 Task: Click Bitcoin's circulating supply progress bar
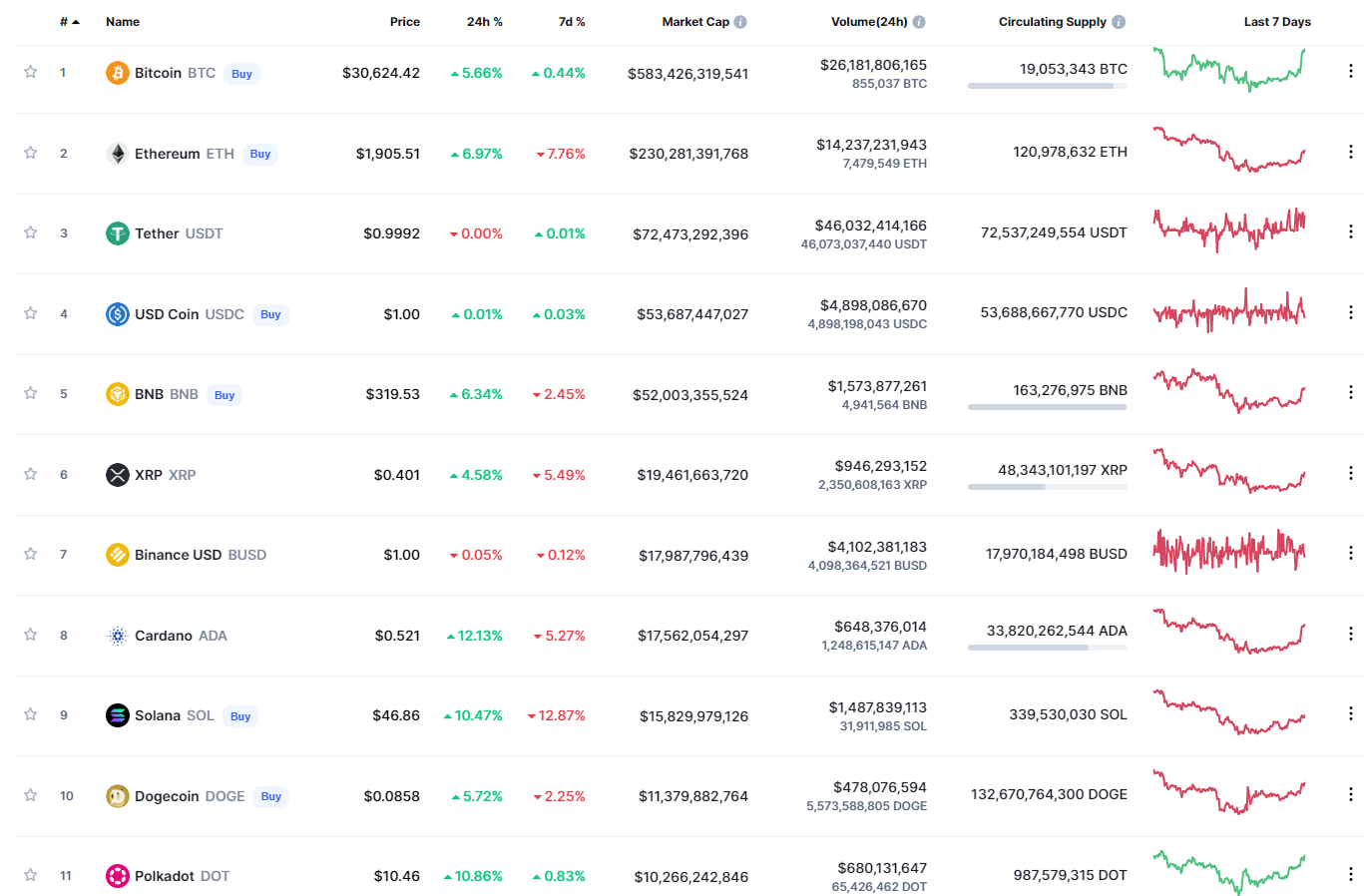pos(1048,86)
